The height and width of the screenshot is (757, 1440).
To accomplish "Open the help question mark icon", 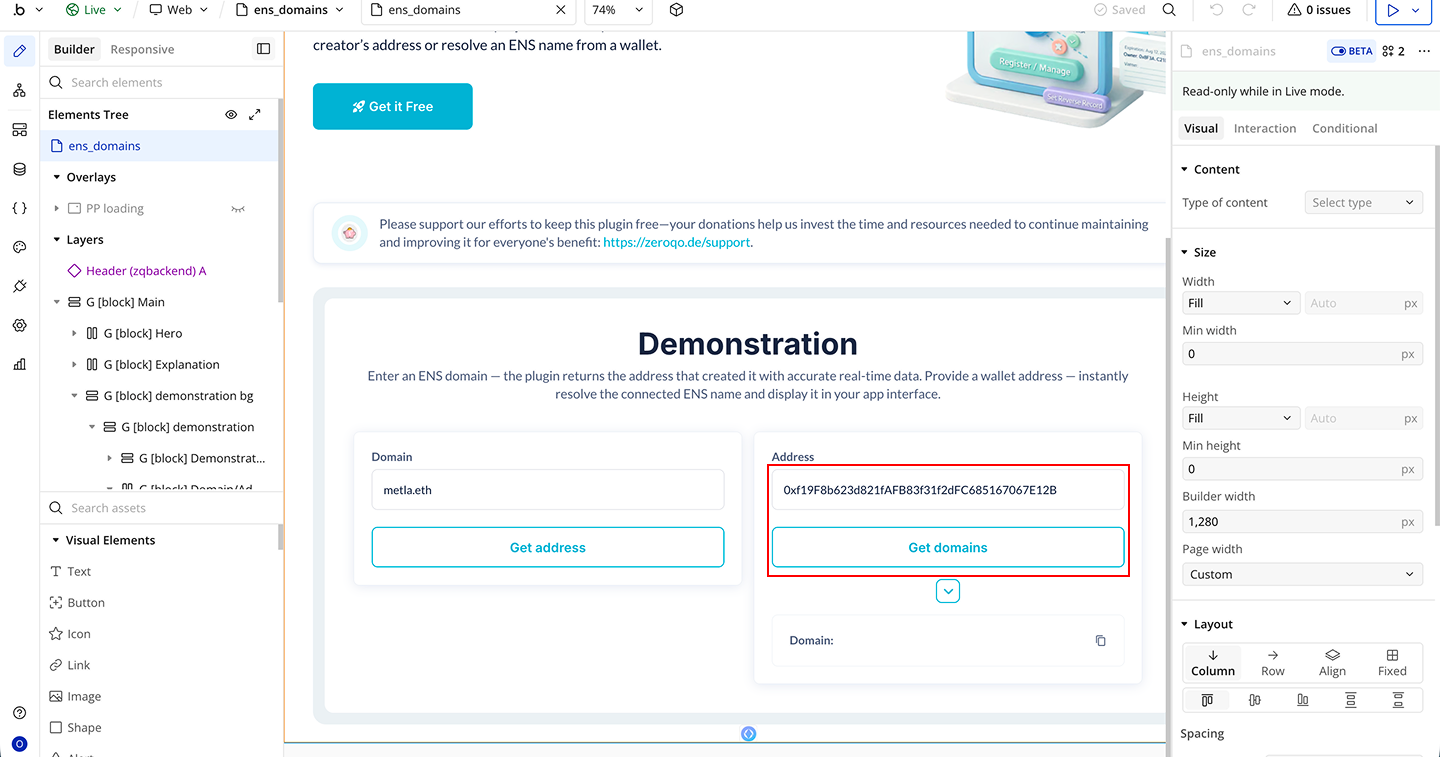I will [19, 713].
